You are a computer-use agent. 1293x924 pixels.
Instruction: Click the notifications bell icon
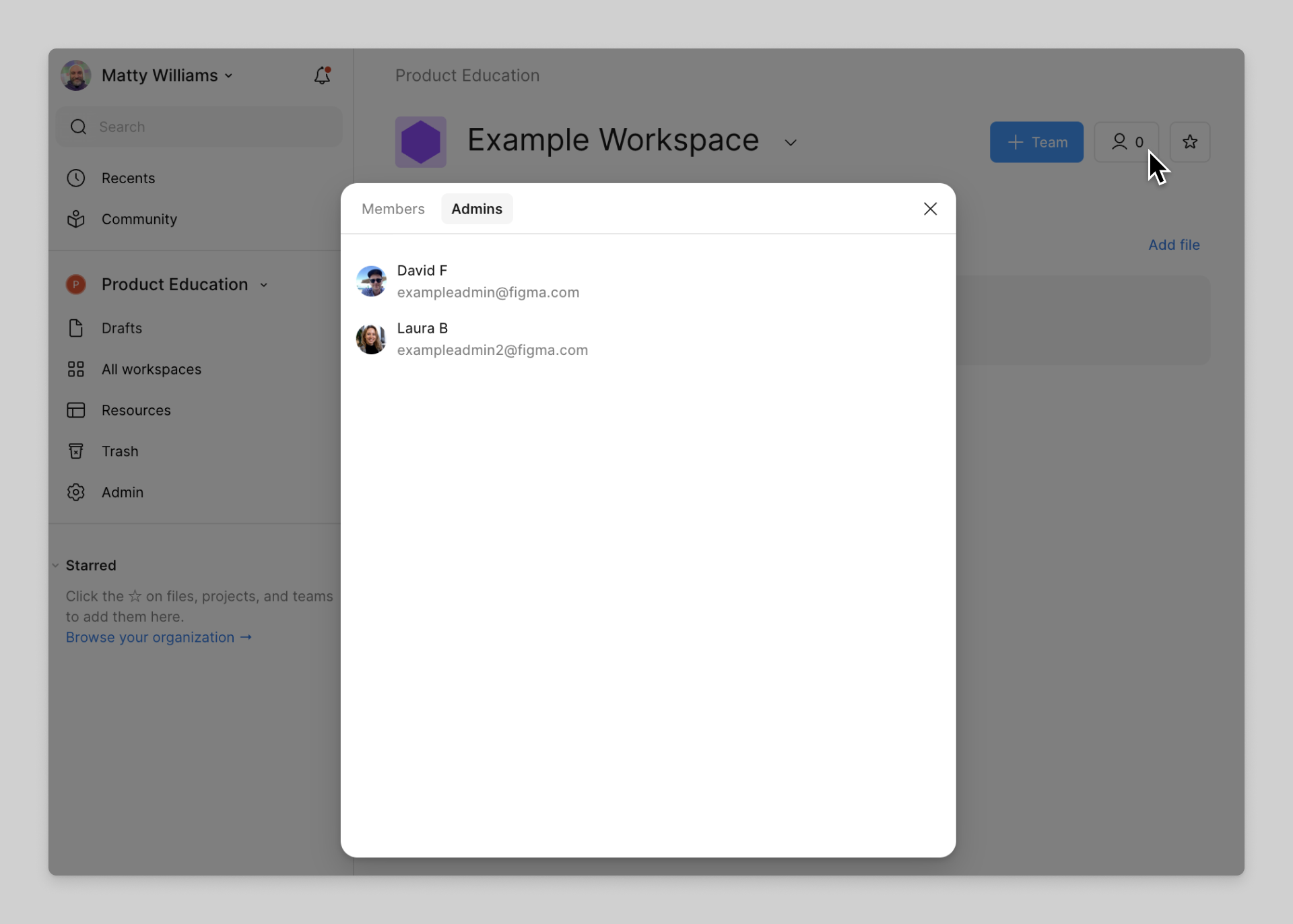coord(322,75)
